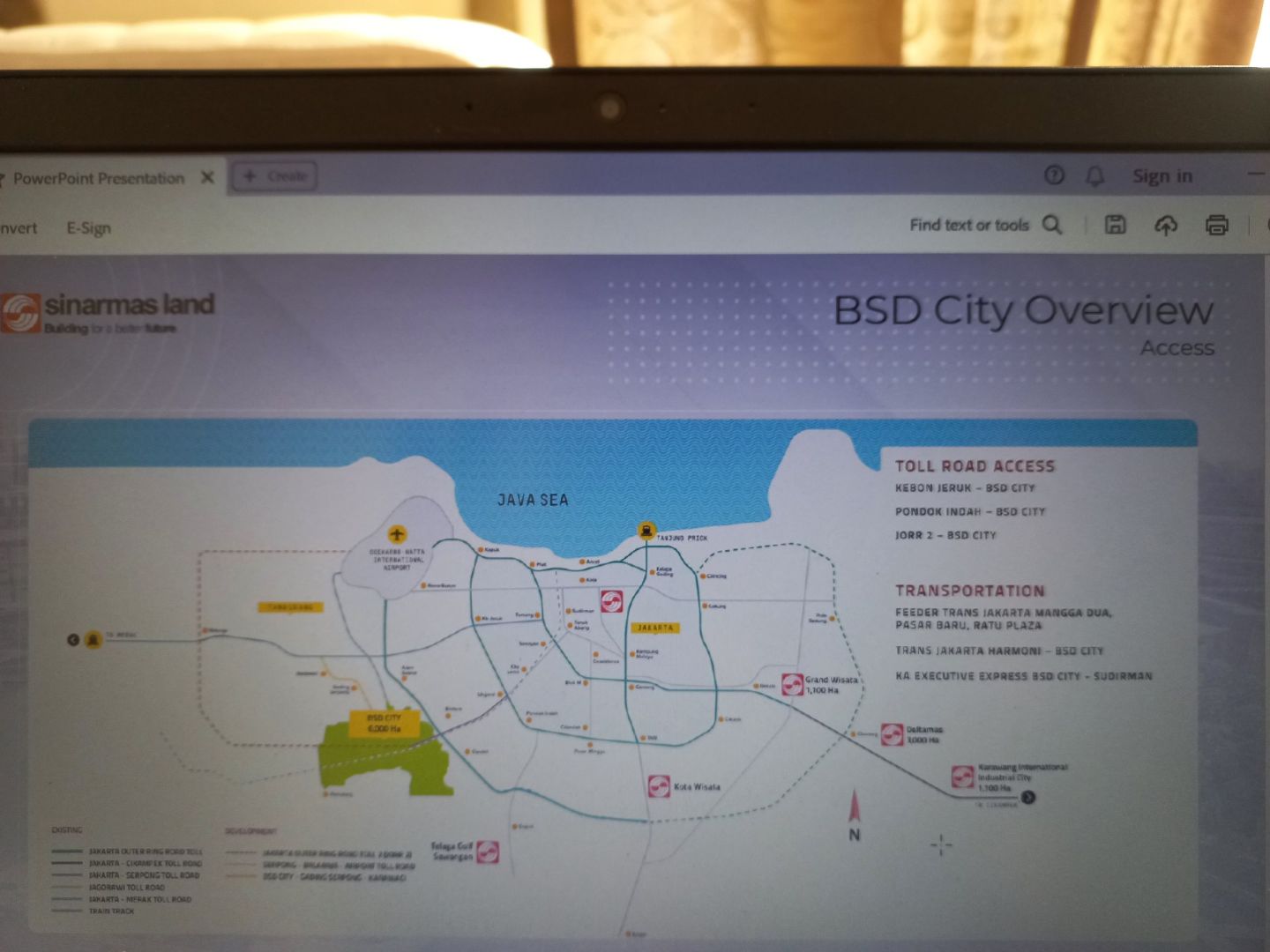This screenshot has width=1270, height=952.
Task: Click the To Cikampek arrow icon
Action: point(1028,798)
